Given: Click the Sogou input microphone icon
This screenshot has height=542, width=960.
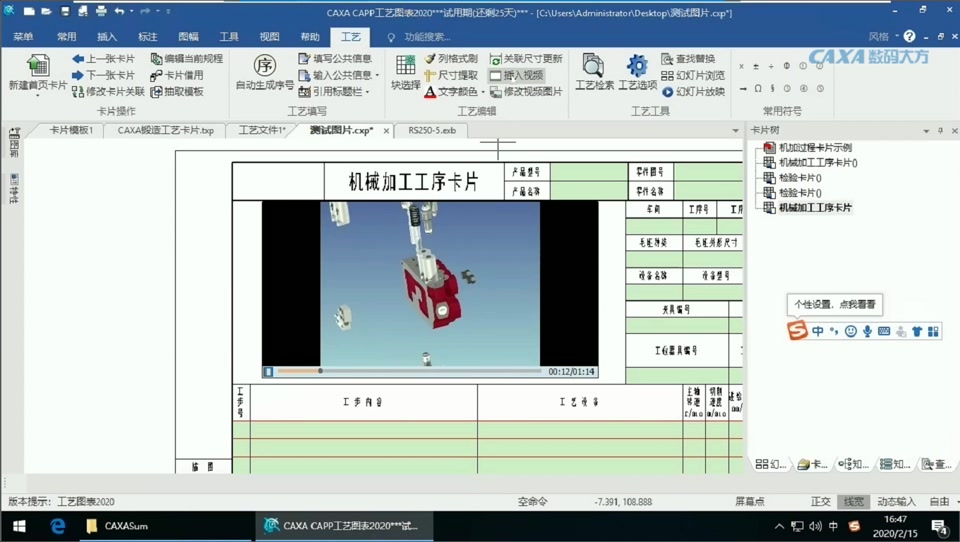Looking at the screenshot, I should (867, 331).
